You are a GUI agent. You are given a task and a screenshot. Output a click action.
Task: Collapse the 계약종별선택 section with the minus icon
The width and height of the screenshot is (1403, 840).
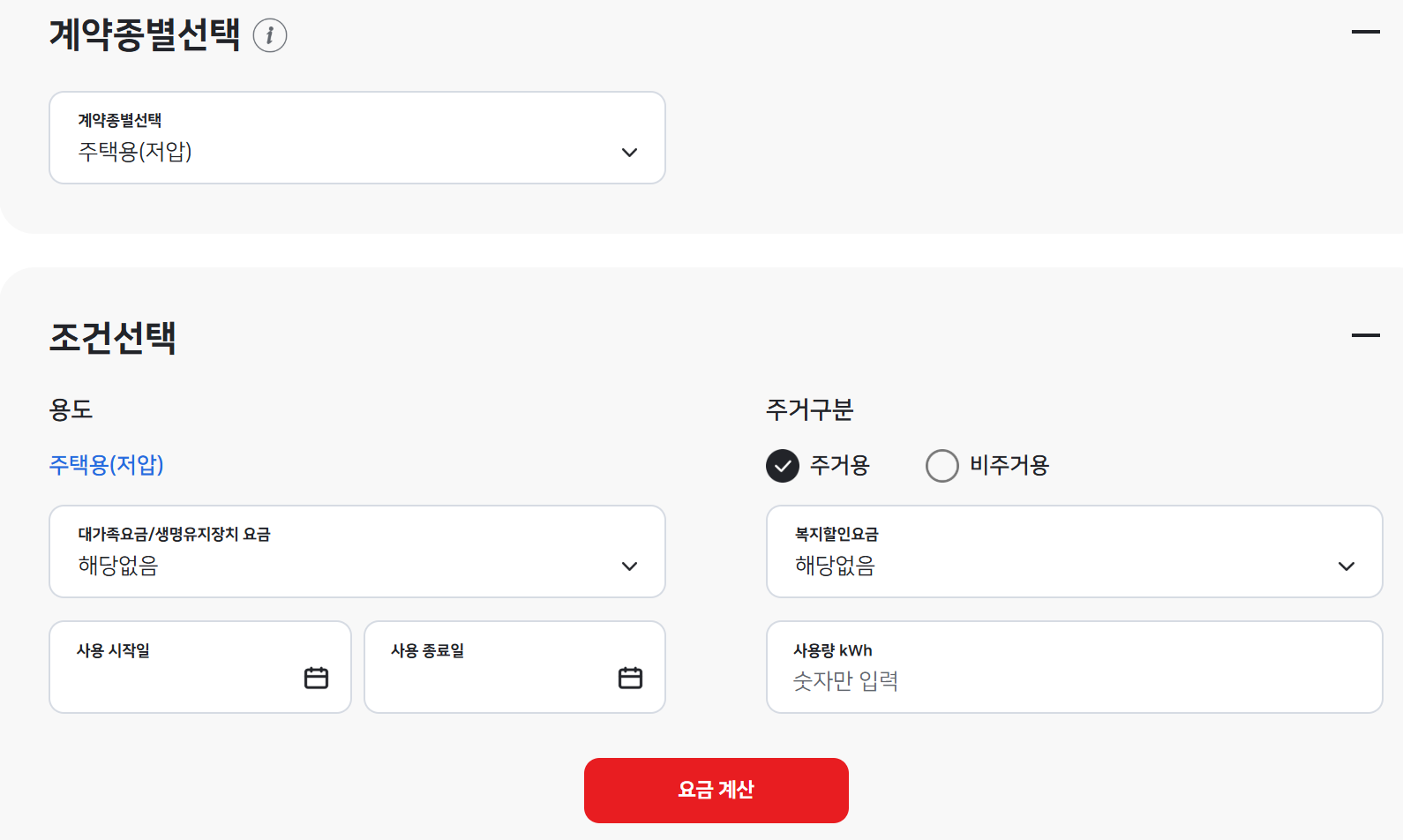point(1364,31)
